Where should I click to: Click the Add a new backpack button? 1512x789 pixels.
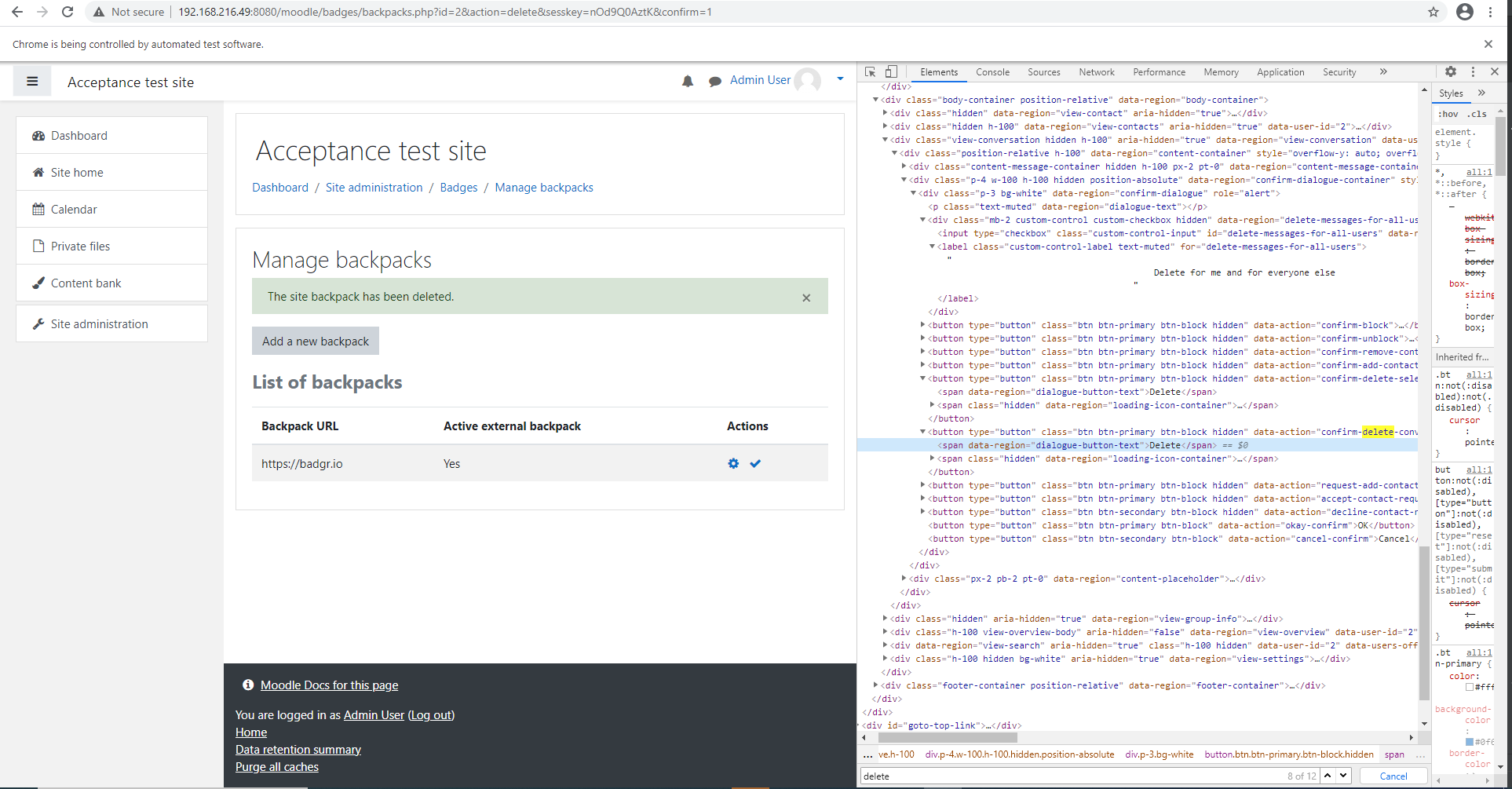316,341
